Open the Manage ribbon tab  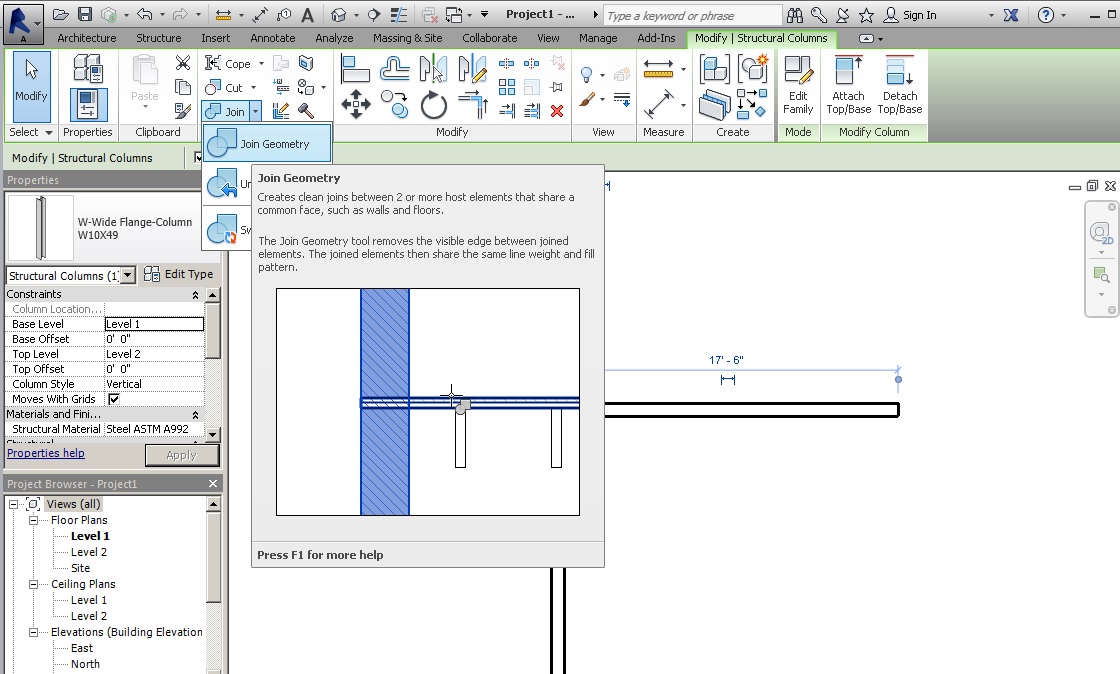(x=598, y=38)
